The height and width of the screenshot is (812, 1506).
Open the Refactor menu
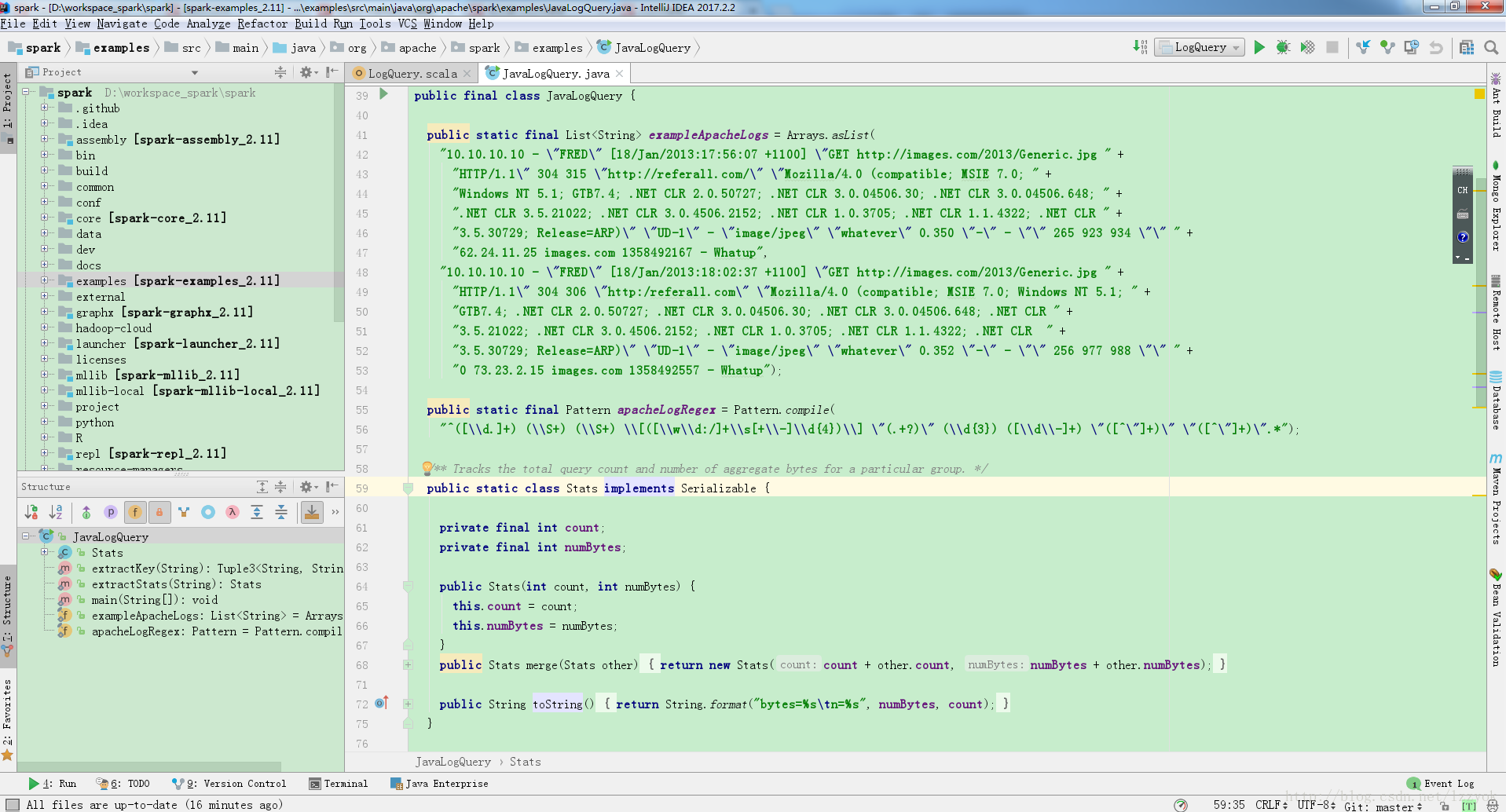click(262, 24)
